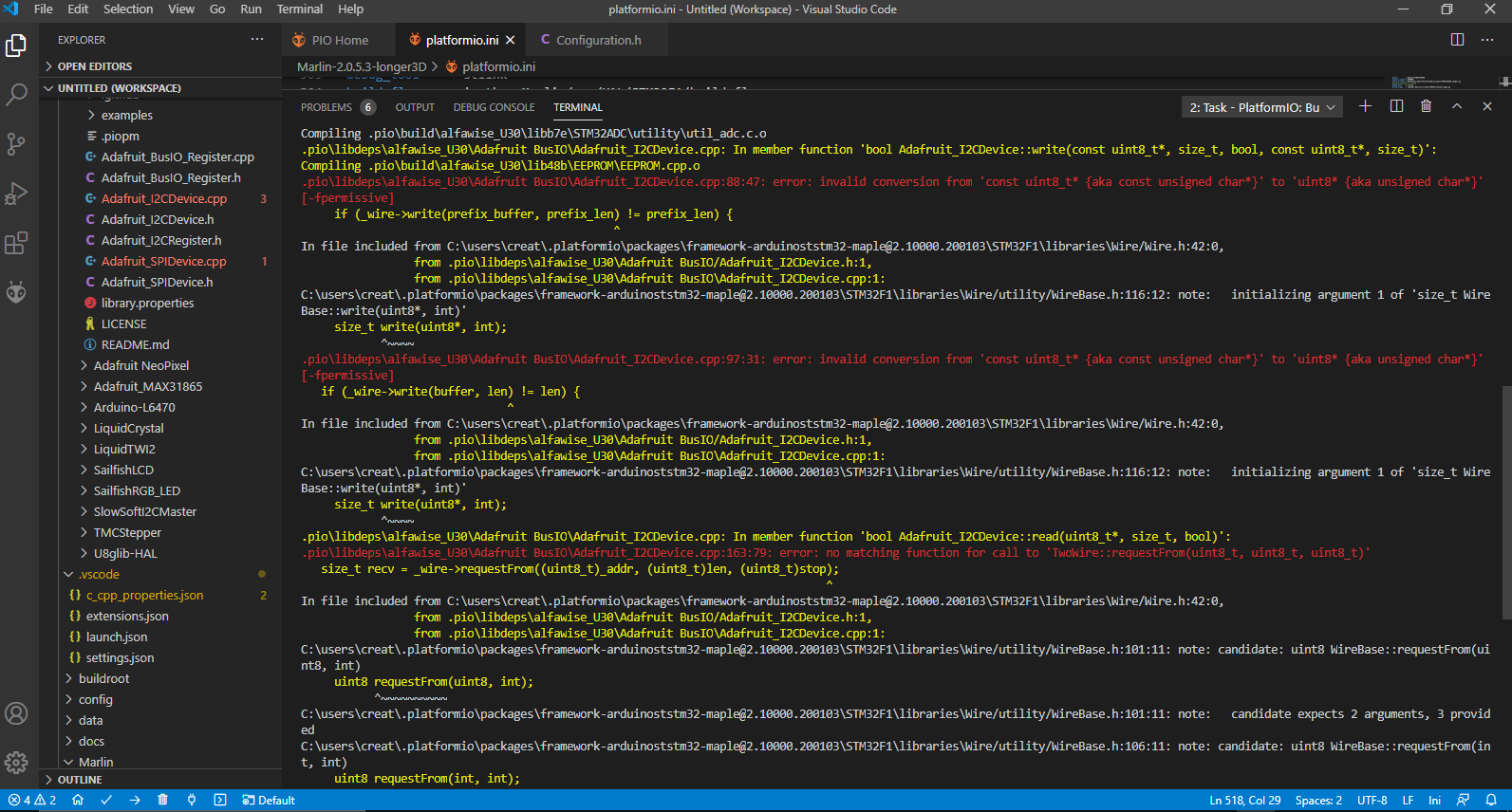The image size is (1512, 812).
Task: Switch PlatformIO environment 'Default'
Action: [269, 800]
